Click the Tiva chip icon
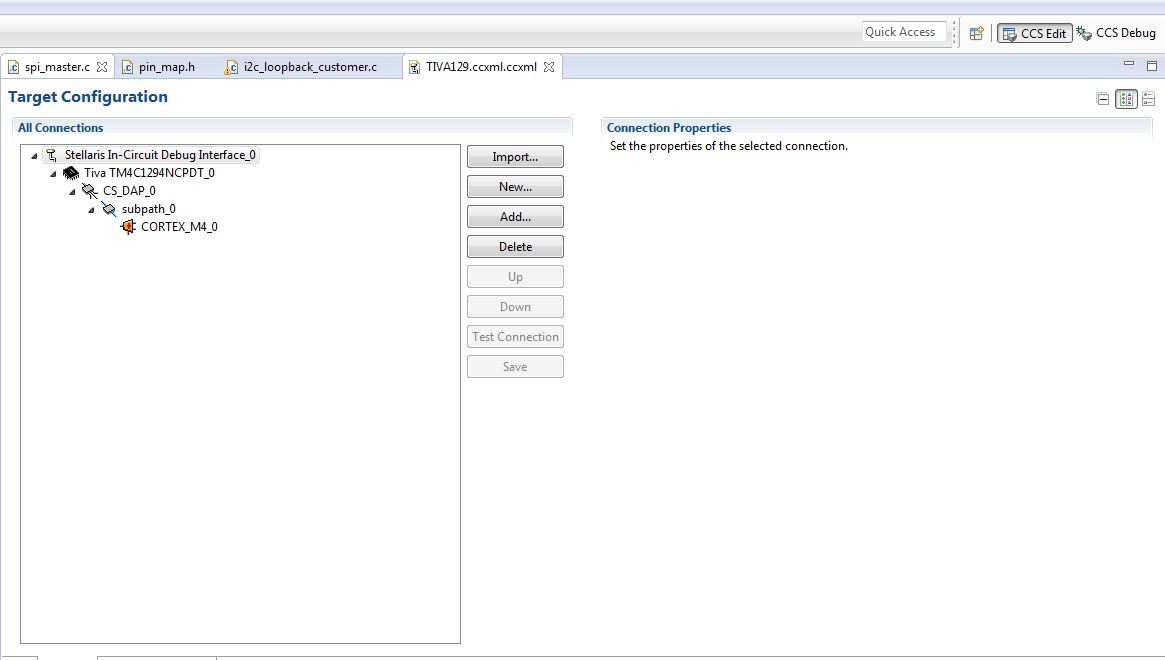 [71, 173]
